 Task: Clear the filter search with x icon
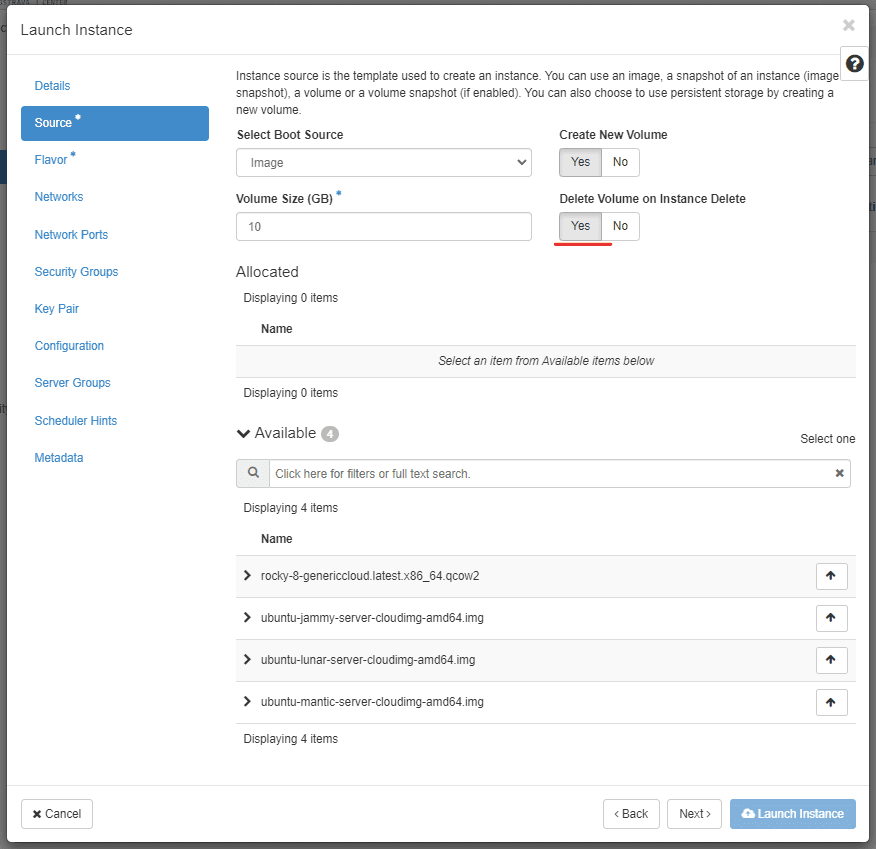pyautogui.click(x=839, y=473)
